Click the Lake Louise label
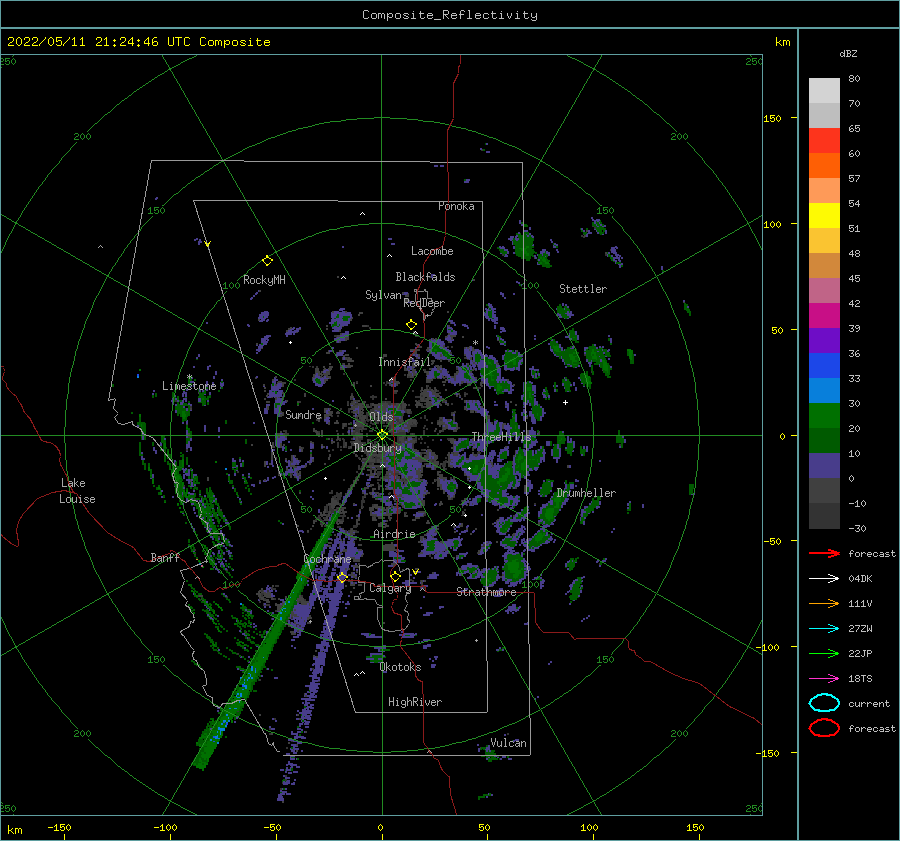This screenshot has height=841, width=900. (77, 491)
